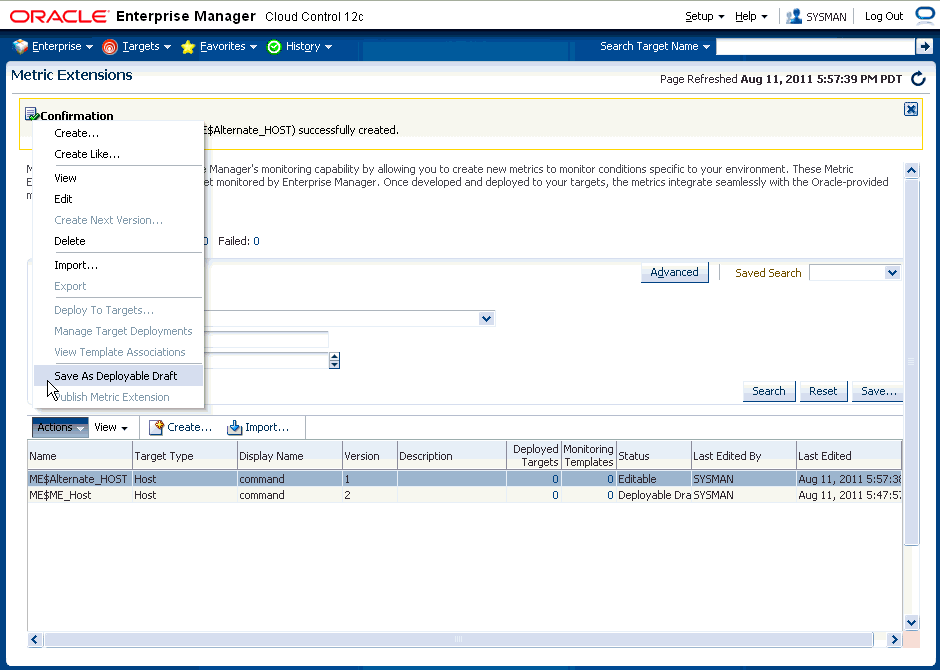This screenshot has width=940, height=670.
Task: Expand the Setup menu
Action: [x=704, y=16]
